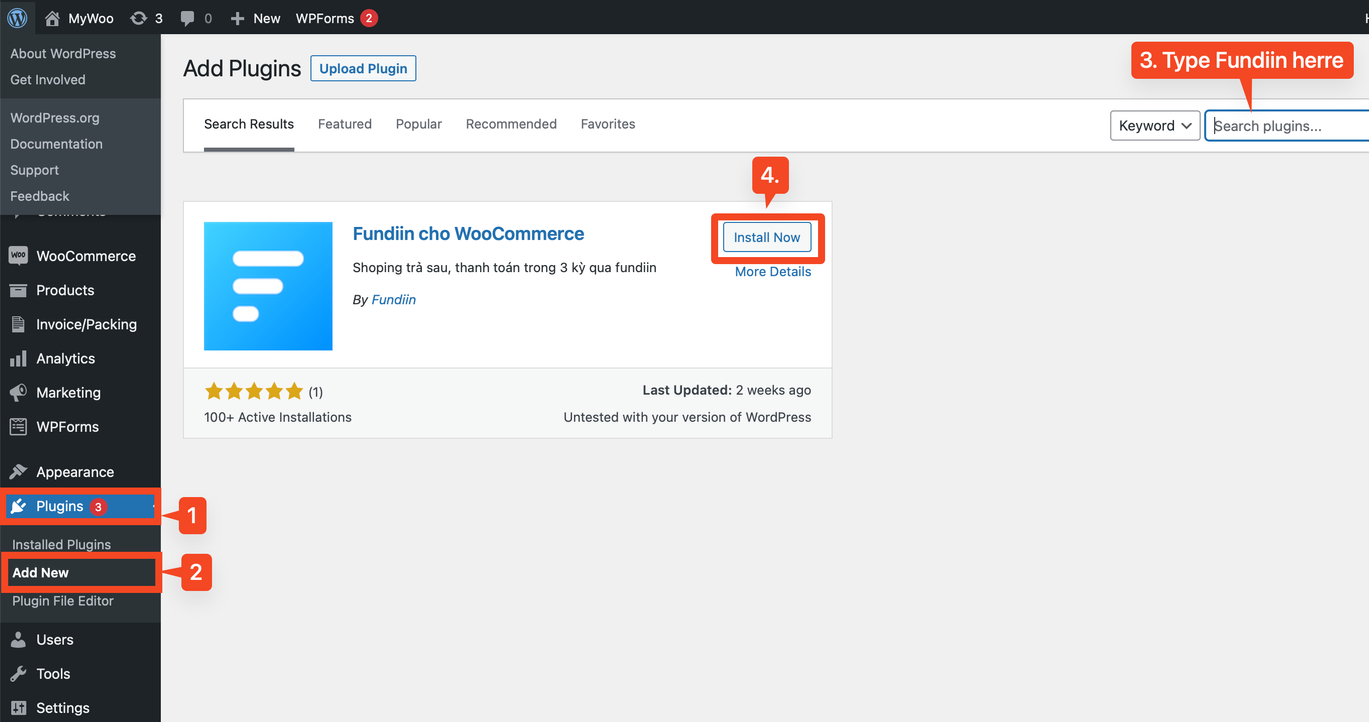Open Documentation menu entry
Screen dimensions: 1369x722
56,144
